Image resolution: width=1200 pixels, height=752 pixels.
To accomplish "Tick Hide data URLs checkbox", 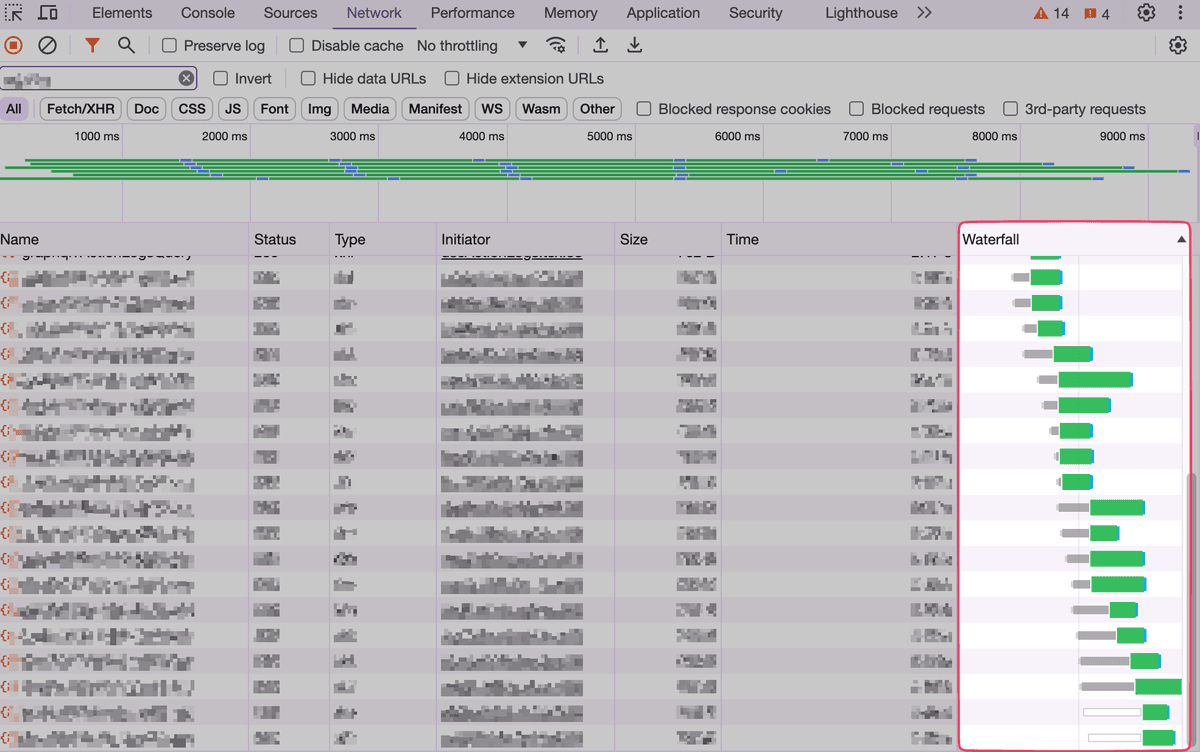I will pyautogui.click(x=308, y=78).
